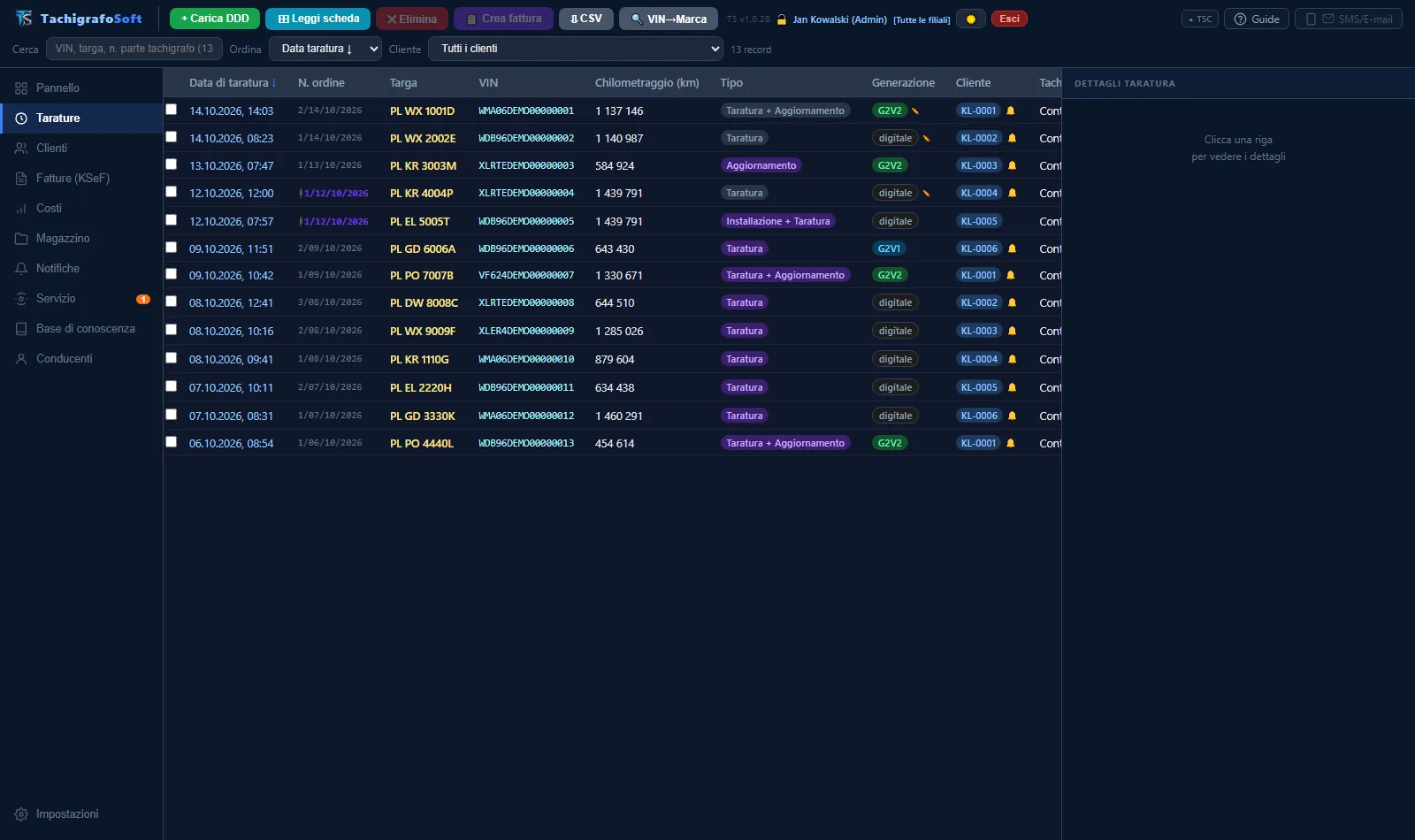
Task: Open the Tarature section in the sidebar
Action: click(81, 118)
